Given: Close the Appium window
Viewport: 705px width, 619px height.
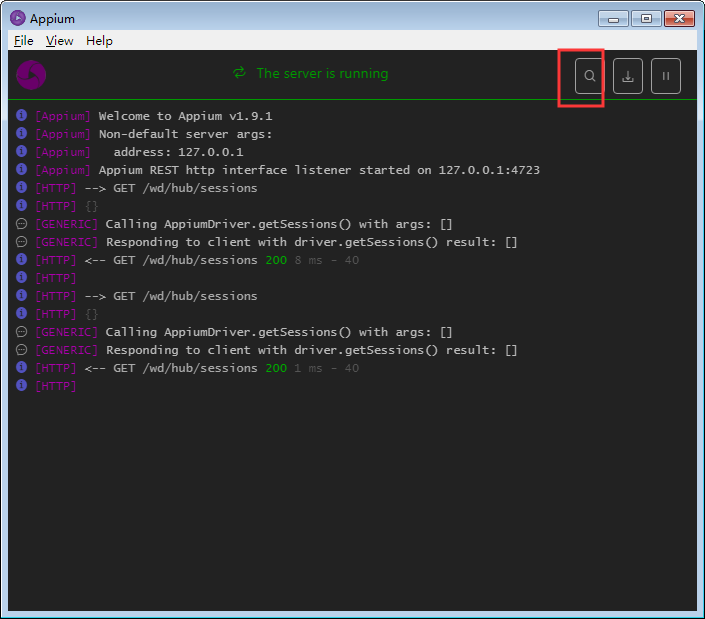Looking at the screenshot, I should click(679, 19).
